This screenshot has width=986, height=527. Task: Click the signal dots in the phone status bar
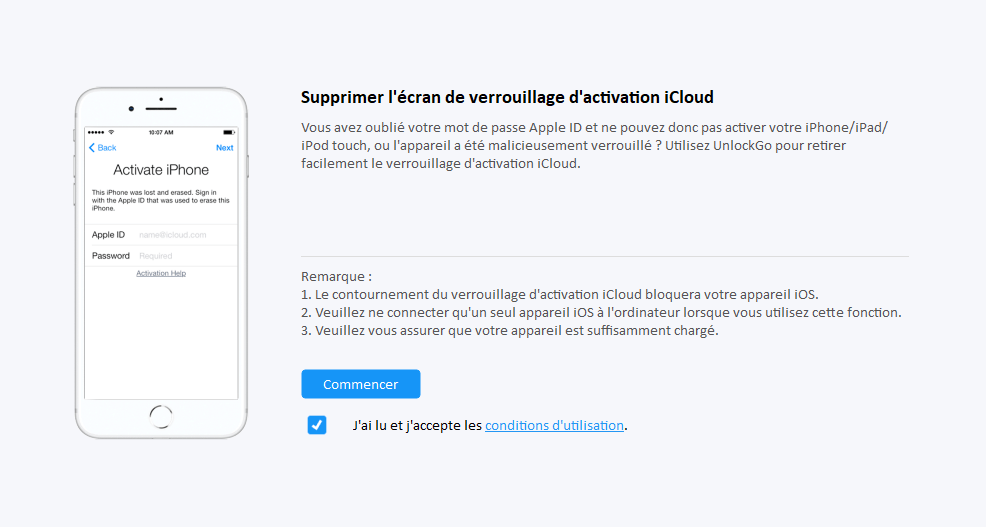96,132
